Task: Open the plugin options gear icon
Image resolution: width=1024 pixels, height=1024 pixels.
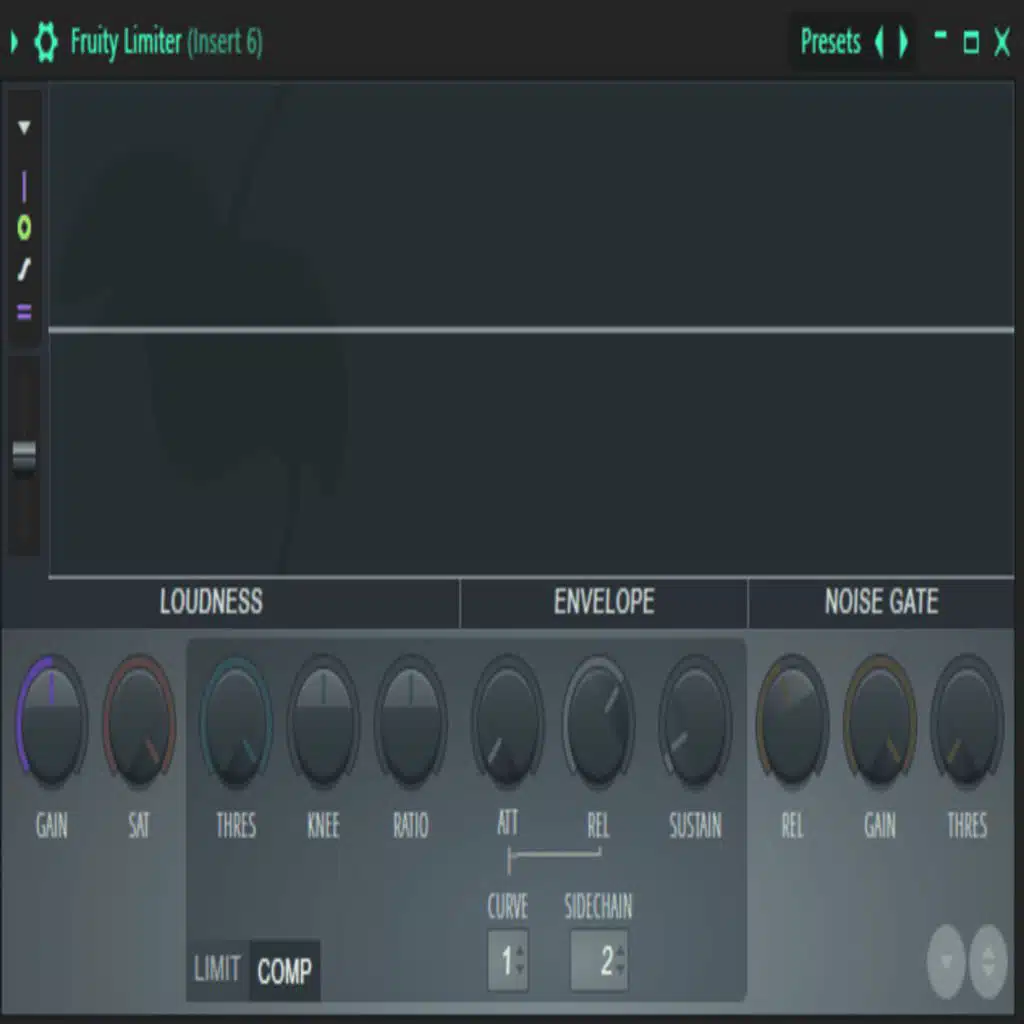Action: tap(46, 43)
